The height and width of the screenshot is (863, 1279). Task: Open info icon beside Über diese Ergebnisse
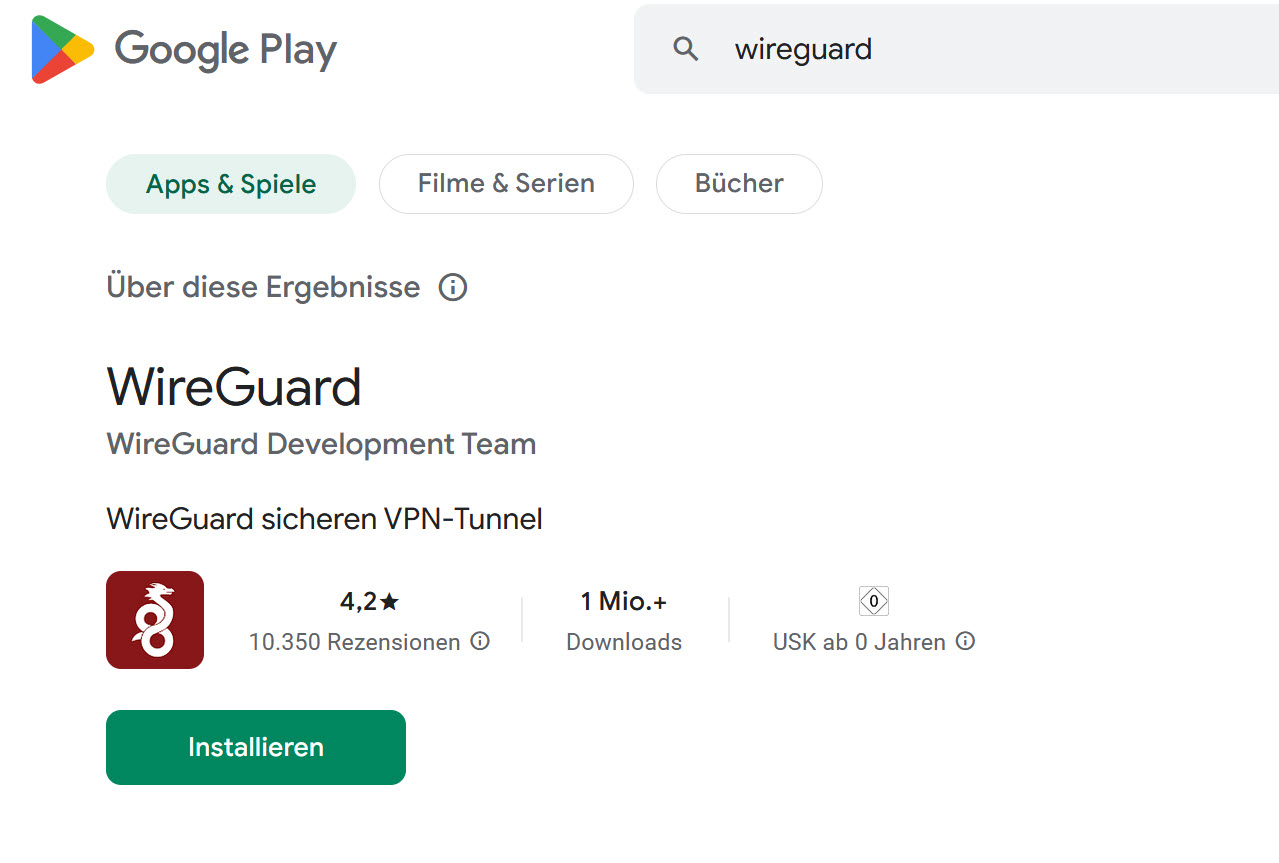tap(453, 288)
